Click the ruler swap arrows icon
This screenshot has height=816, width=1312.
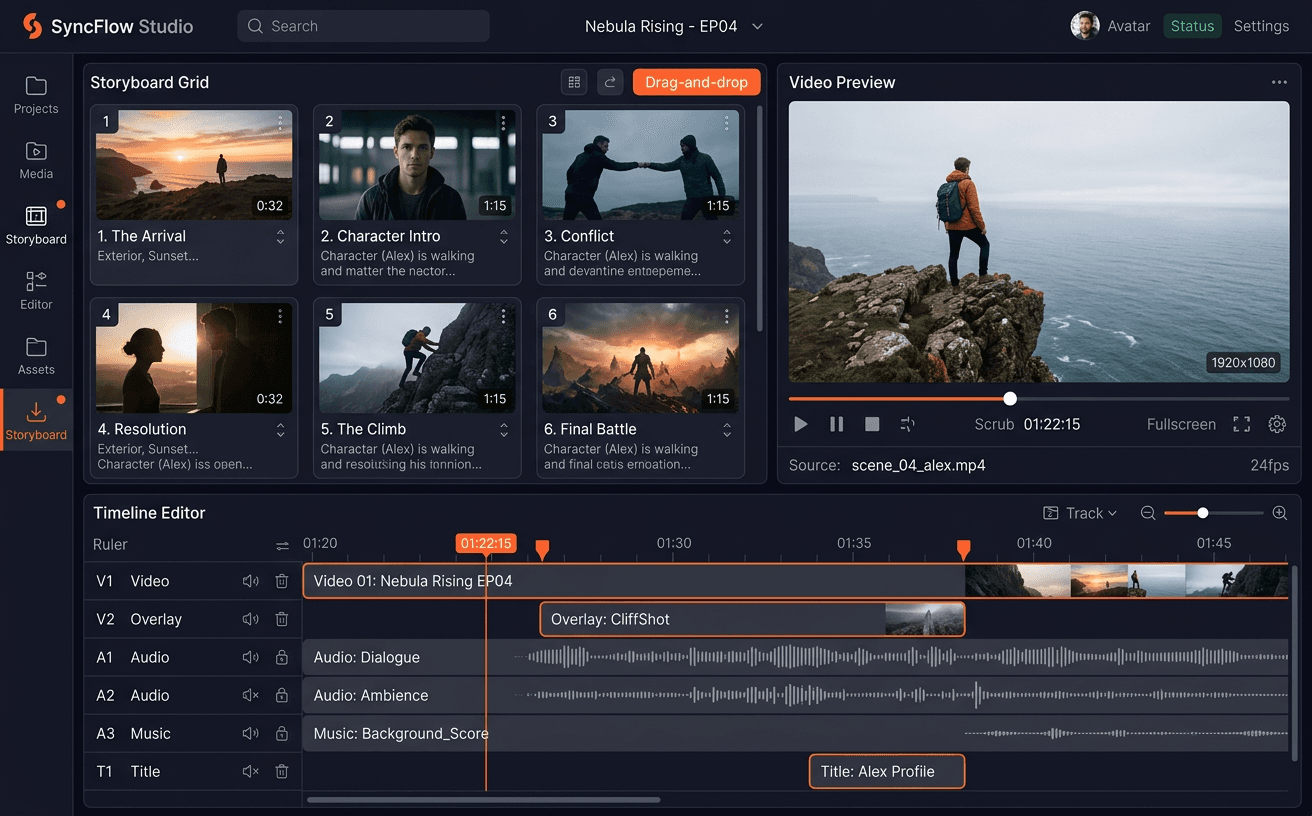click(282, 545)
